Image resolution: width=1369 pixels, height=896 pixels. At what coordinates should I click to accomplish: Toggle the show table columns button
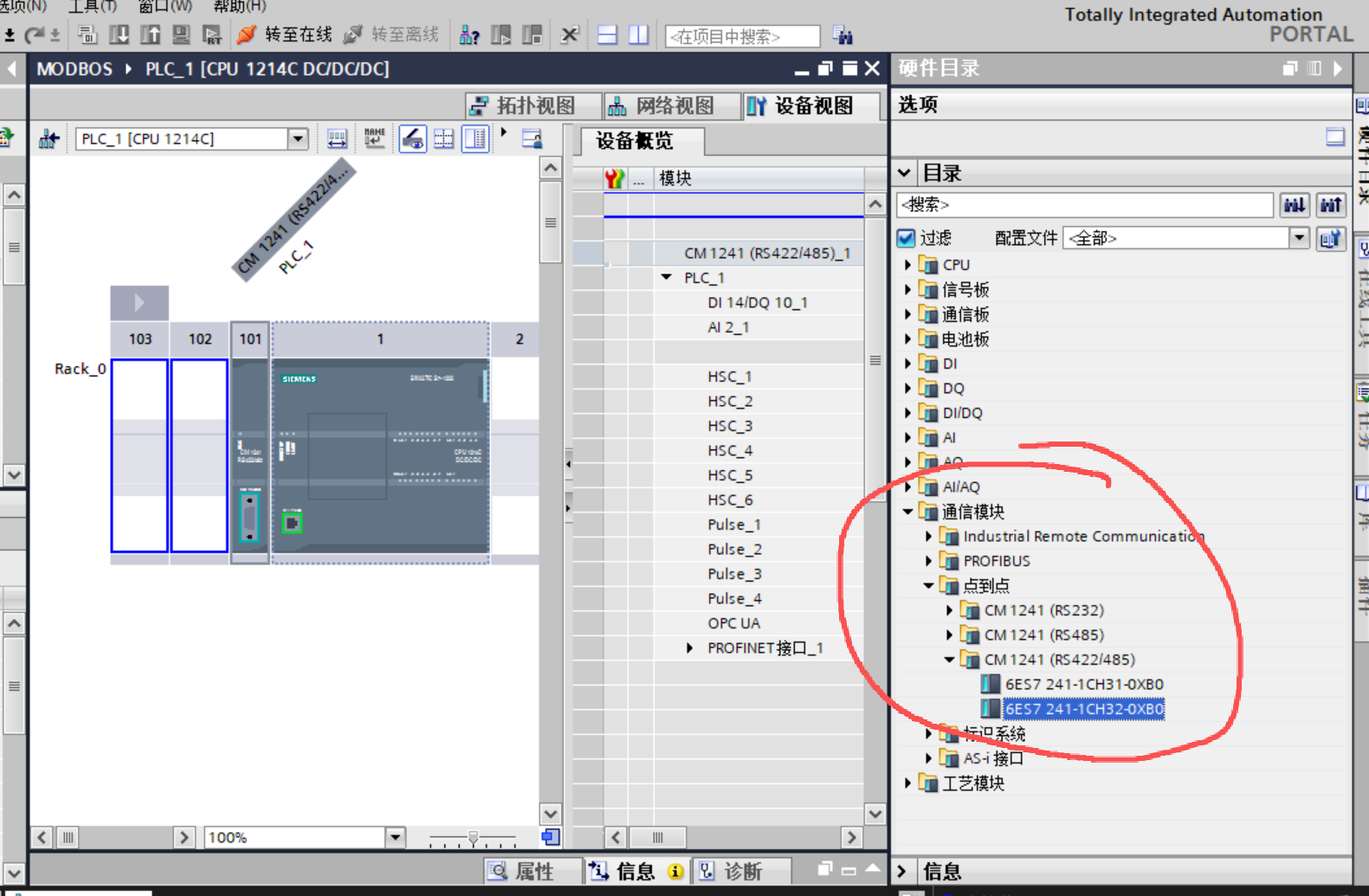coord(475,139)
